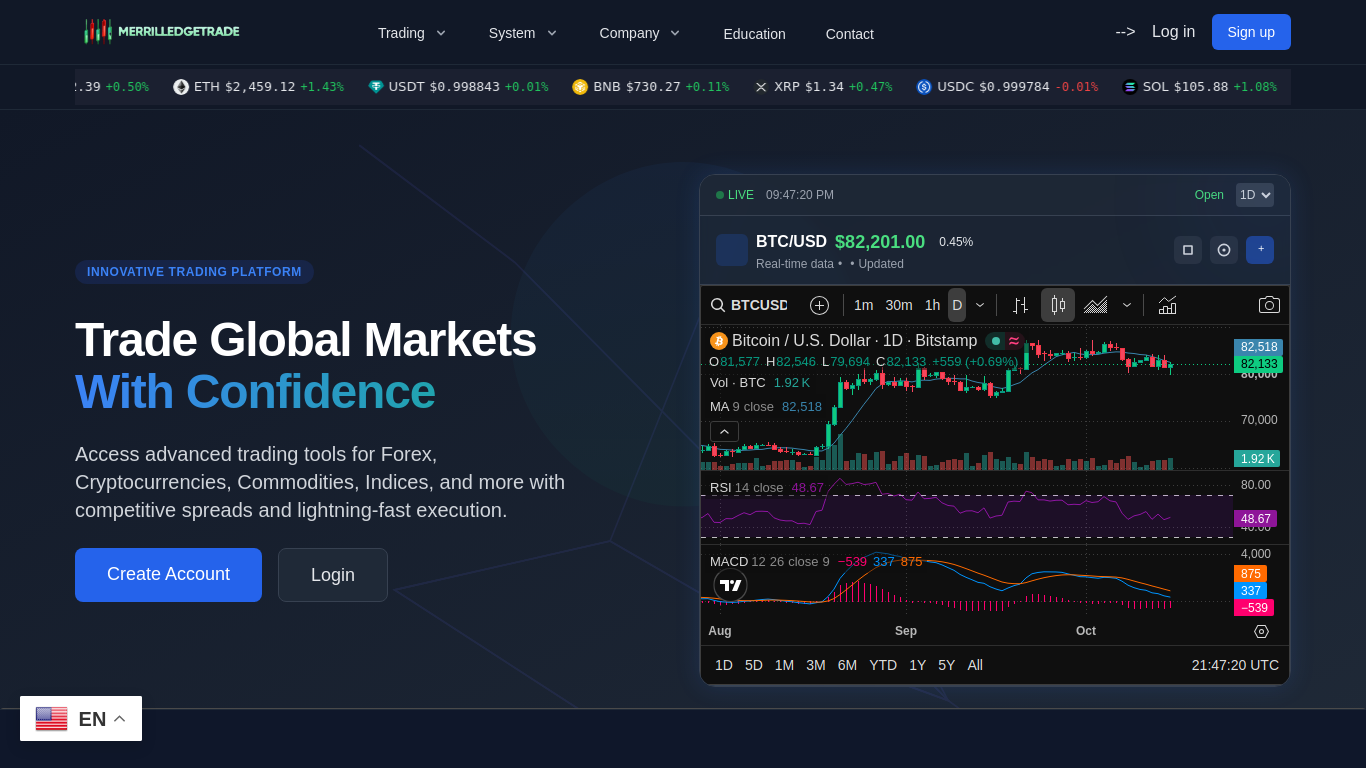Click the hero Login button
This screenshot has height=768, width=1366.
tap(333, 575)
